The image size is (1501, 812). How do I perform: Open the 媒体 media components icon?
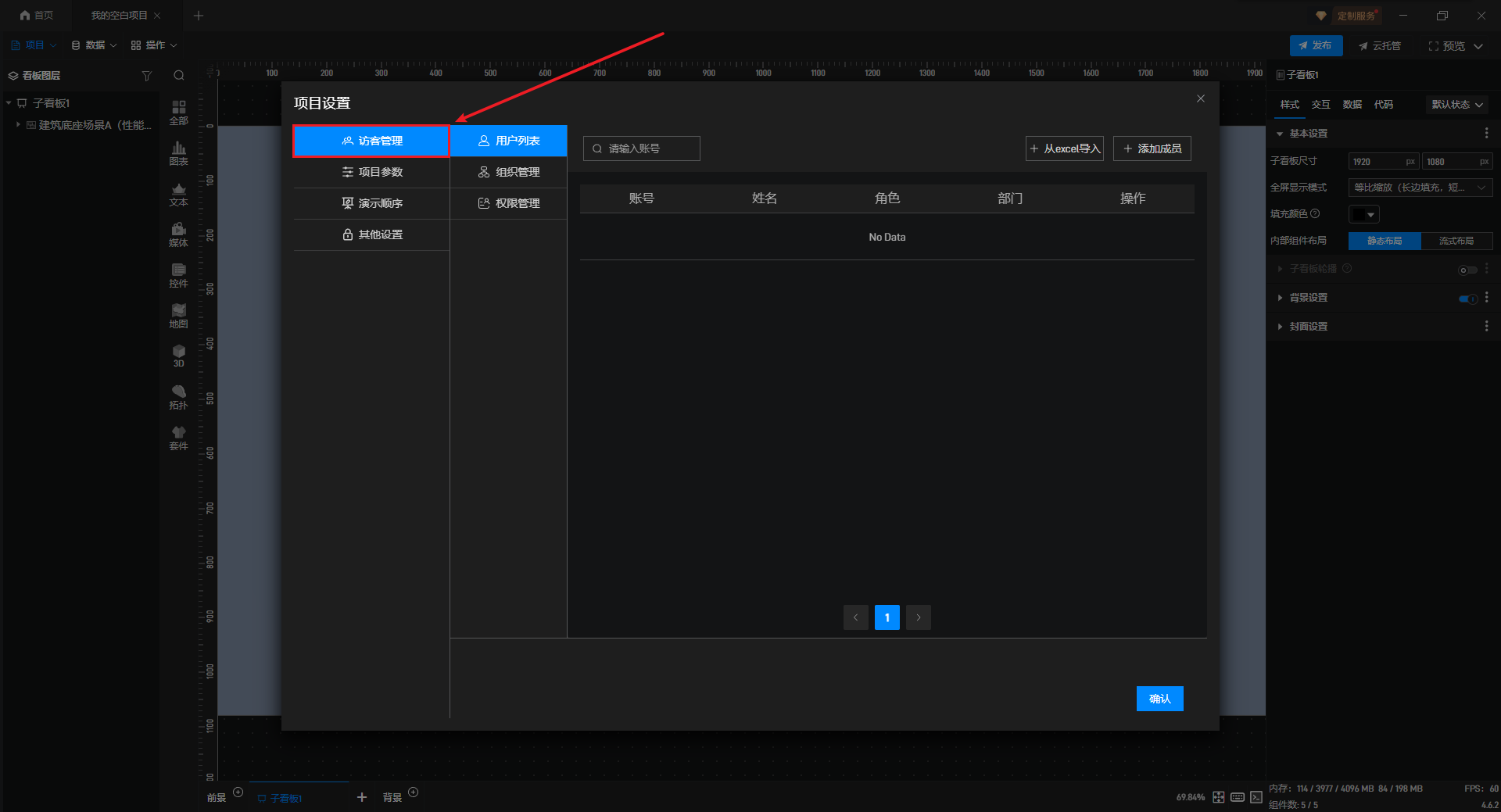[179, 234]
